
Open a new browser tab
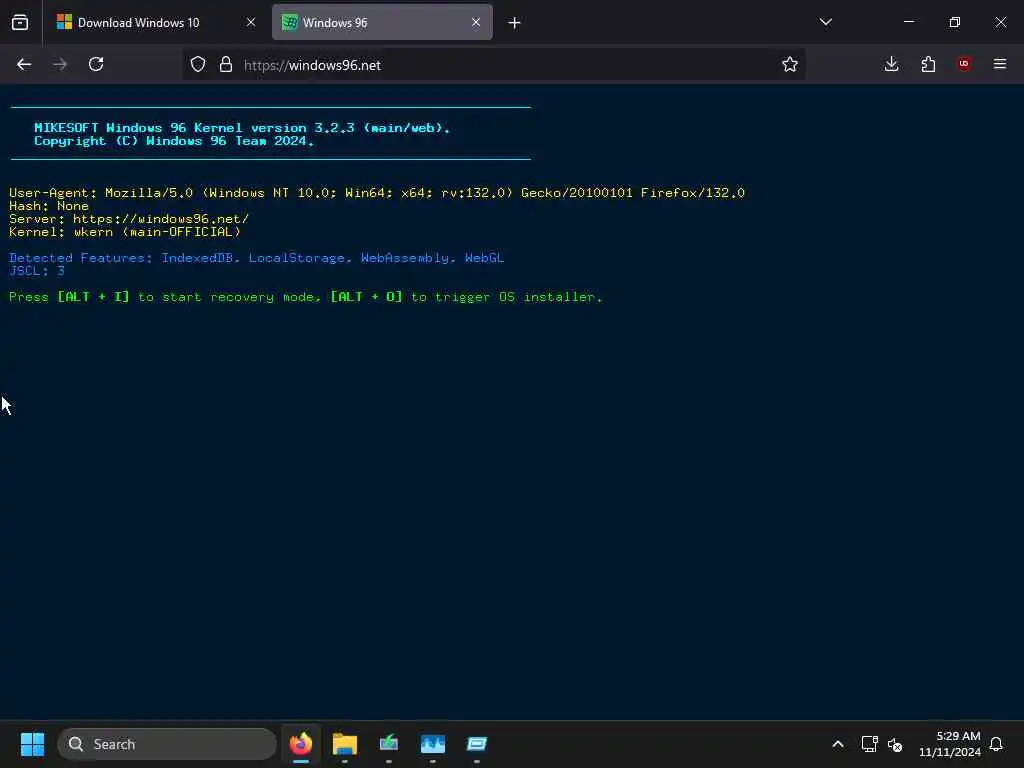point(515,23)
